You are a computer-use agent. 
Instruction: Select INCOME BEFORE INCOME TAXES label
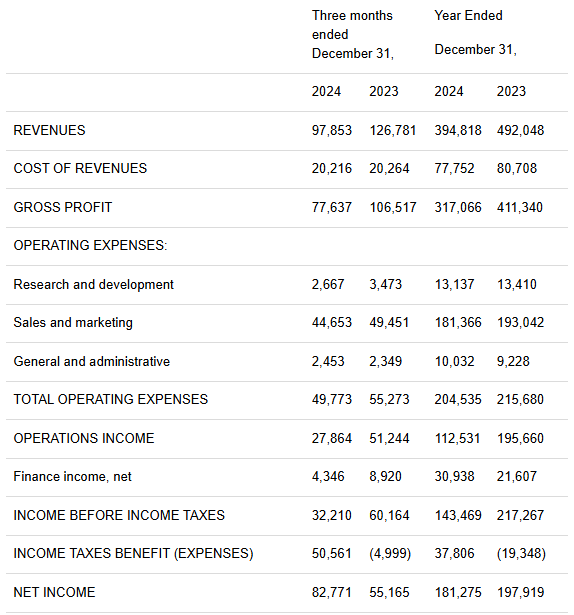119,515
